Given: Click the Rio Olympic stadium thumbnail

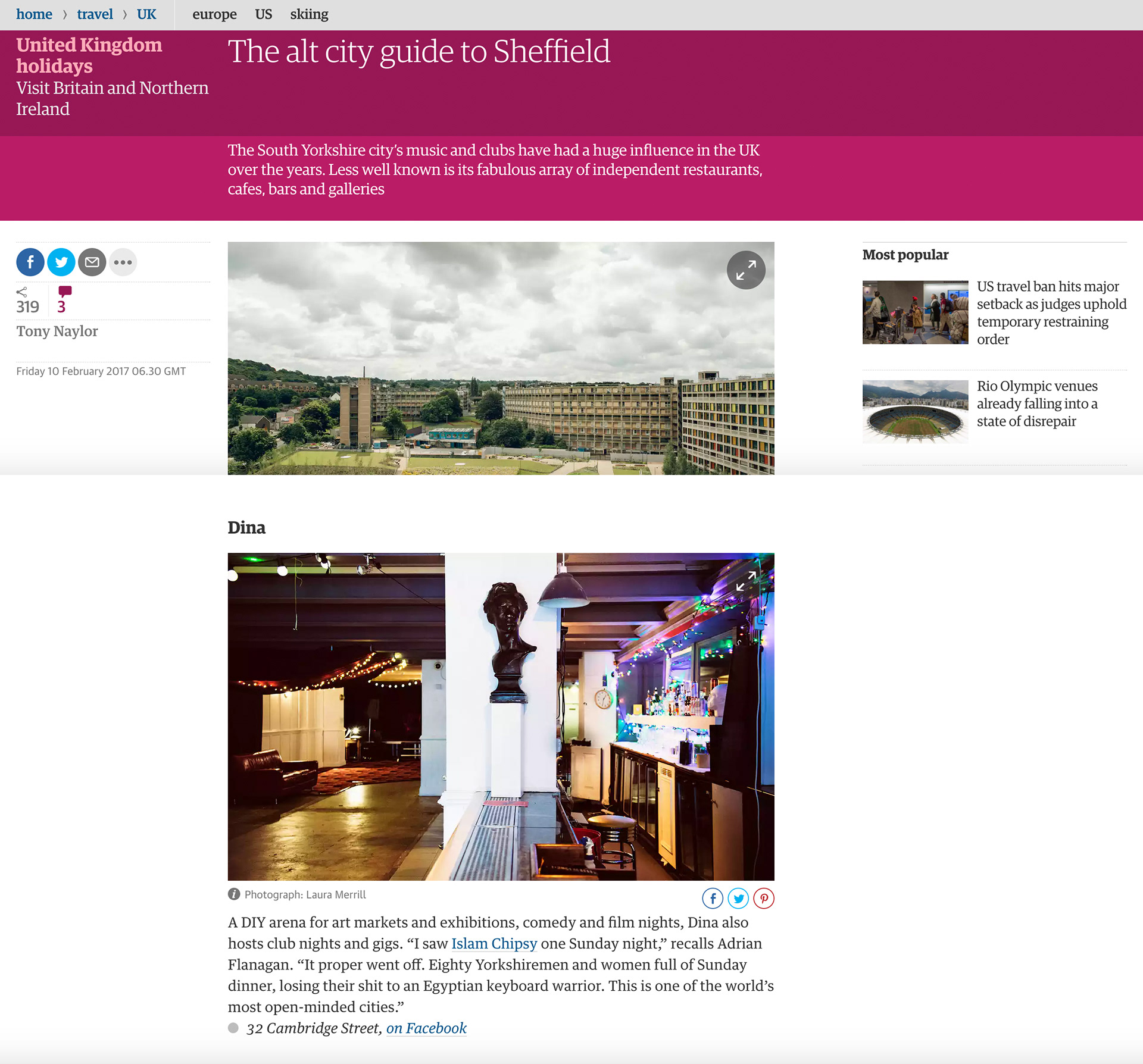Looking at the screenshot, I should pyautogui.click(x=914, y=411).
